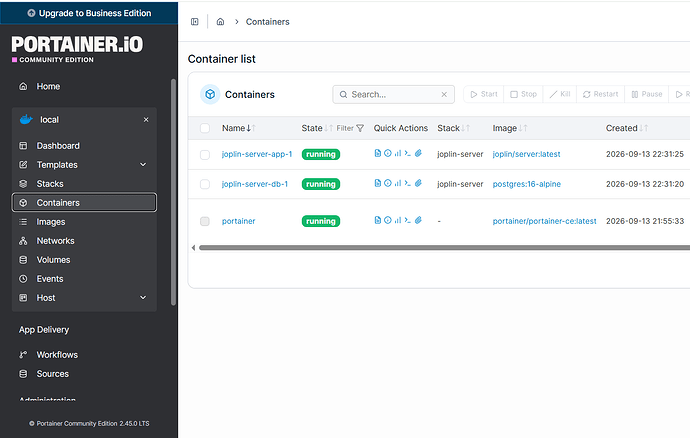Open the joplin-server-db-1 container link
690x438 pixels.
tap(255, 184)
